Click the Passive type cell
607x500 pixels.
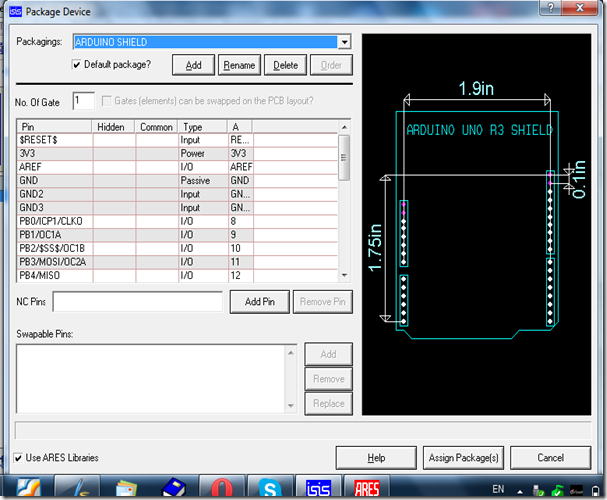pos(203,181)
